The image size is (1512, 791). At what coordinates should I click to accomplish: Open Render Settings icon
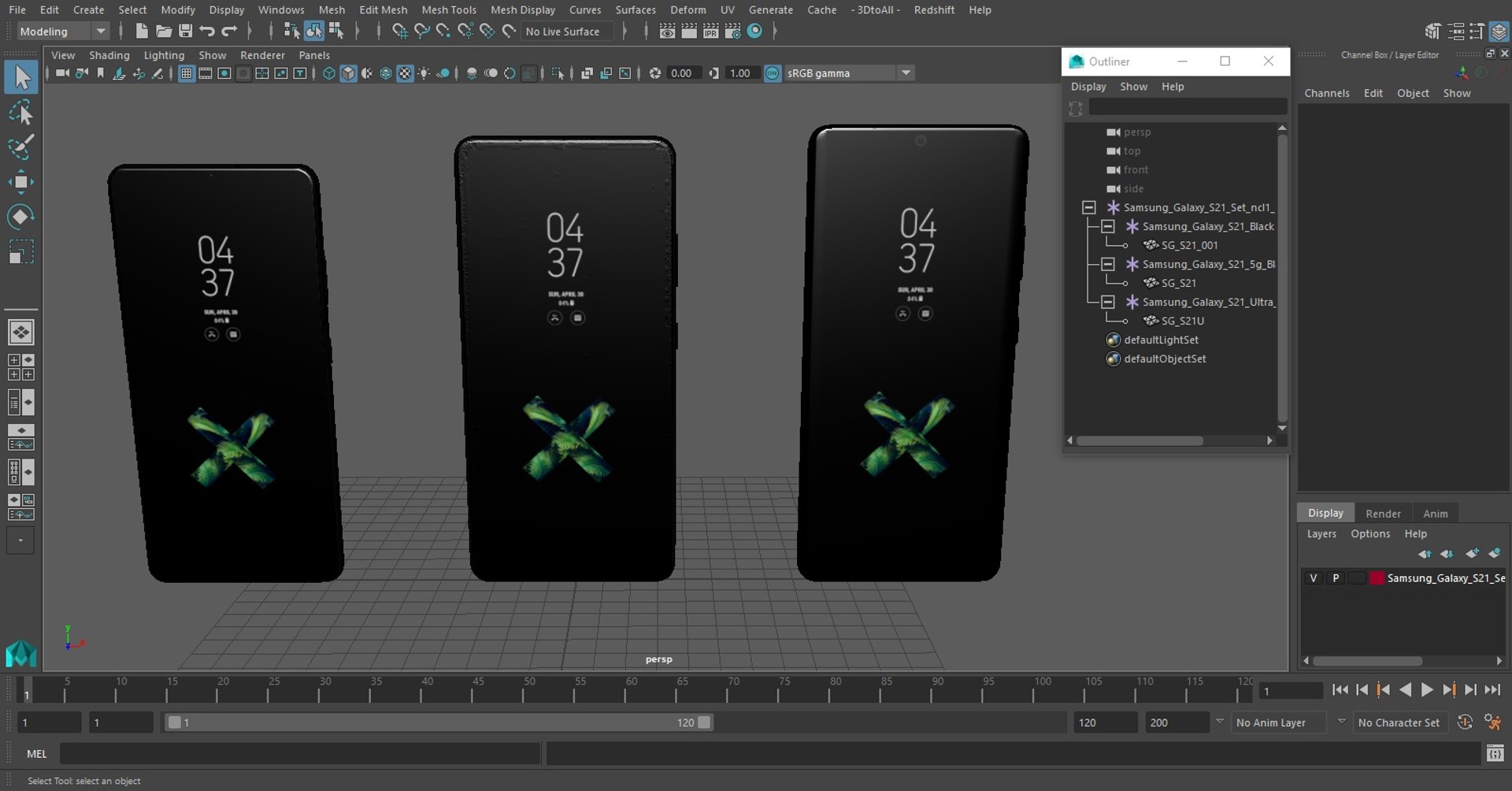pos(733,31)
